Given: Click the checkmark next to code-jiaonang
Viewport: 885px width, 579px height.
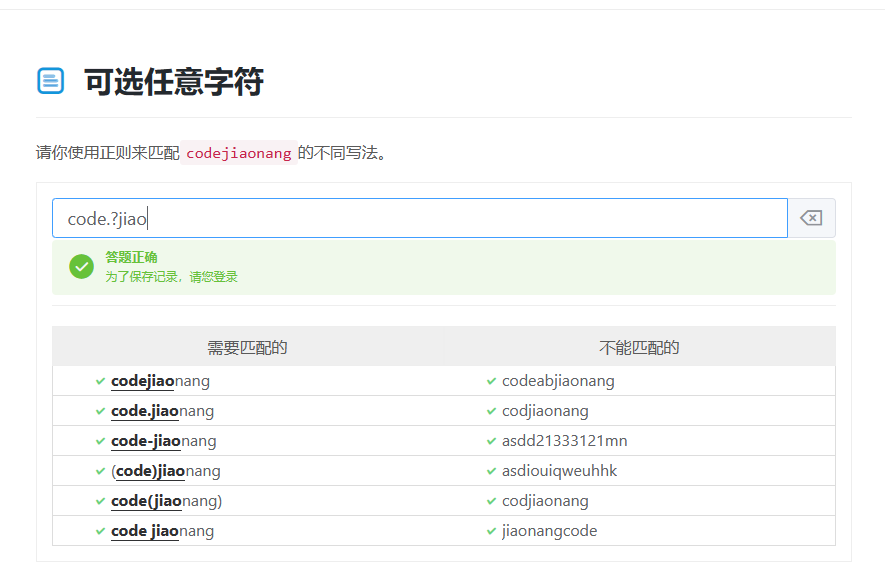Looking at the screenshot, I should tap(100, 441).
